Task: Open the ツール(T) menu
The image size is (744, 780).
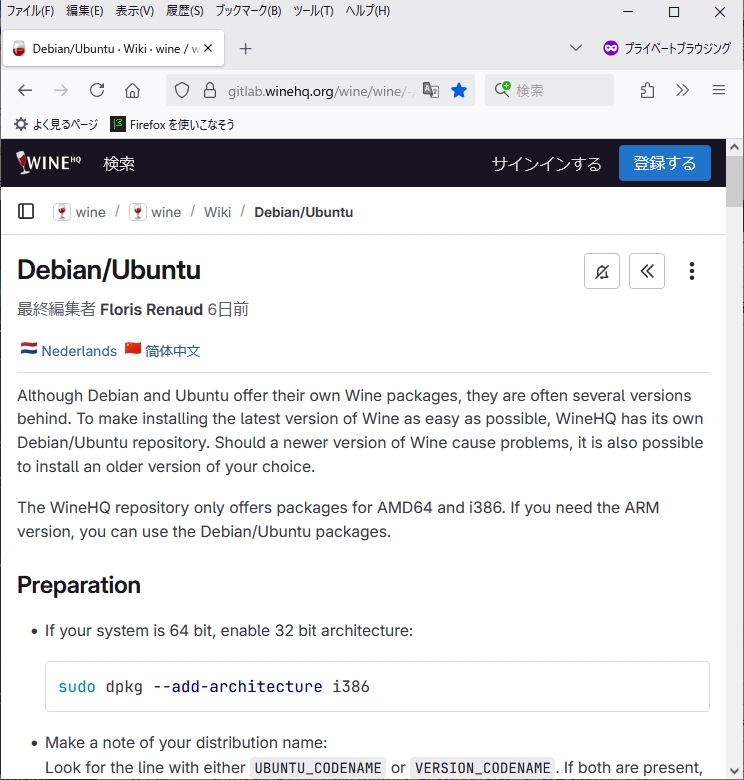Action: click(313, 11)
